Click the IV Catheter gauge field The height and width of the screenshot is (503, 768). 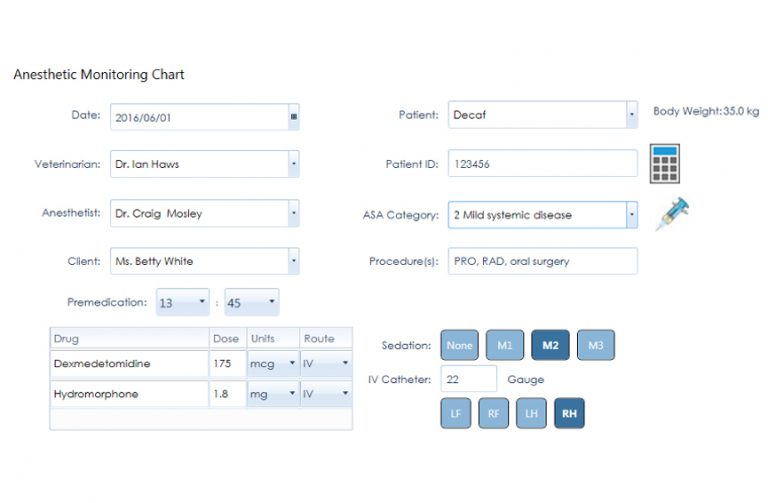pos(468,379)
